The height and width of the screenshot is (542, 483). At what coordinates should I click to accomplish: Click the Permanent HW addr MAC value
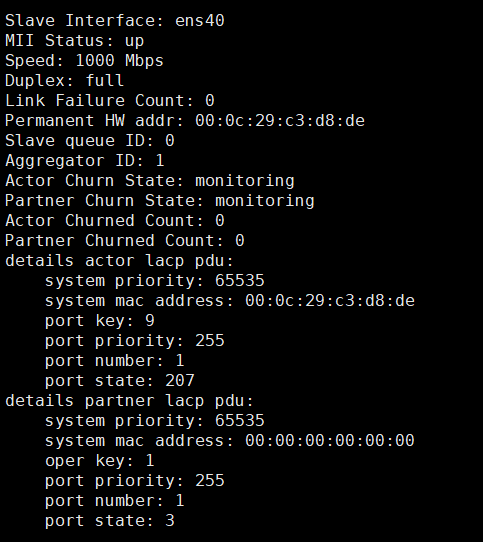(280, 121)
